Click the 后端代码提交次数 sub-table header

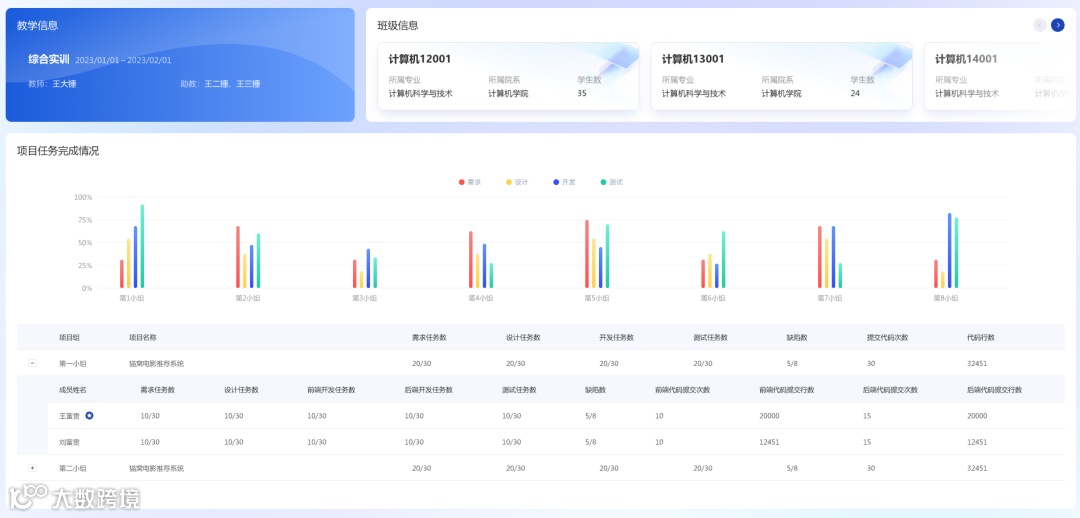tap(891, 390)
